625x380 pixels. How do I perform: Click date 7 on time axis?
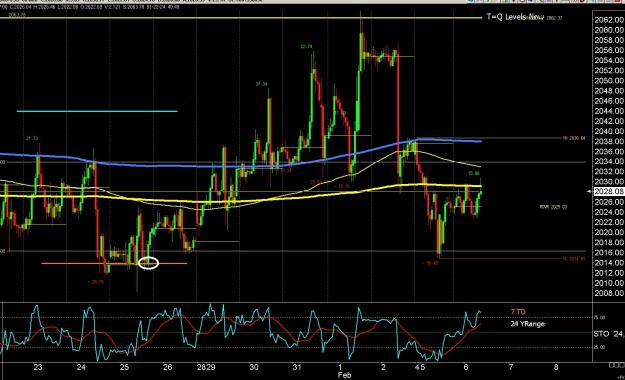click(511, 367)
